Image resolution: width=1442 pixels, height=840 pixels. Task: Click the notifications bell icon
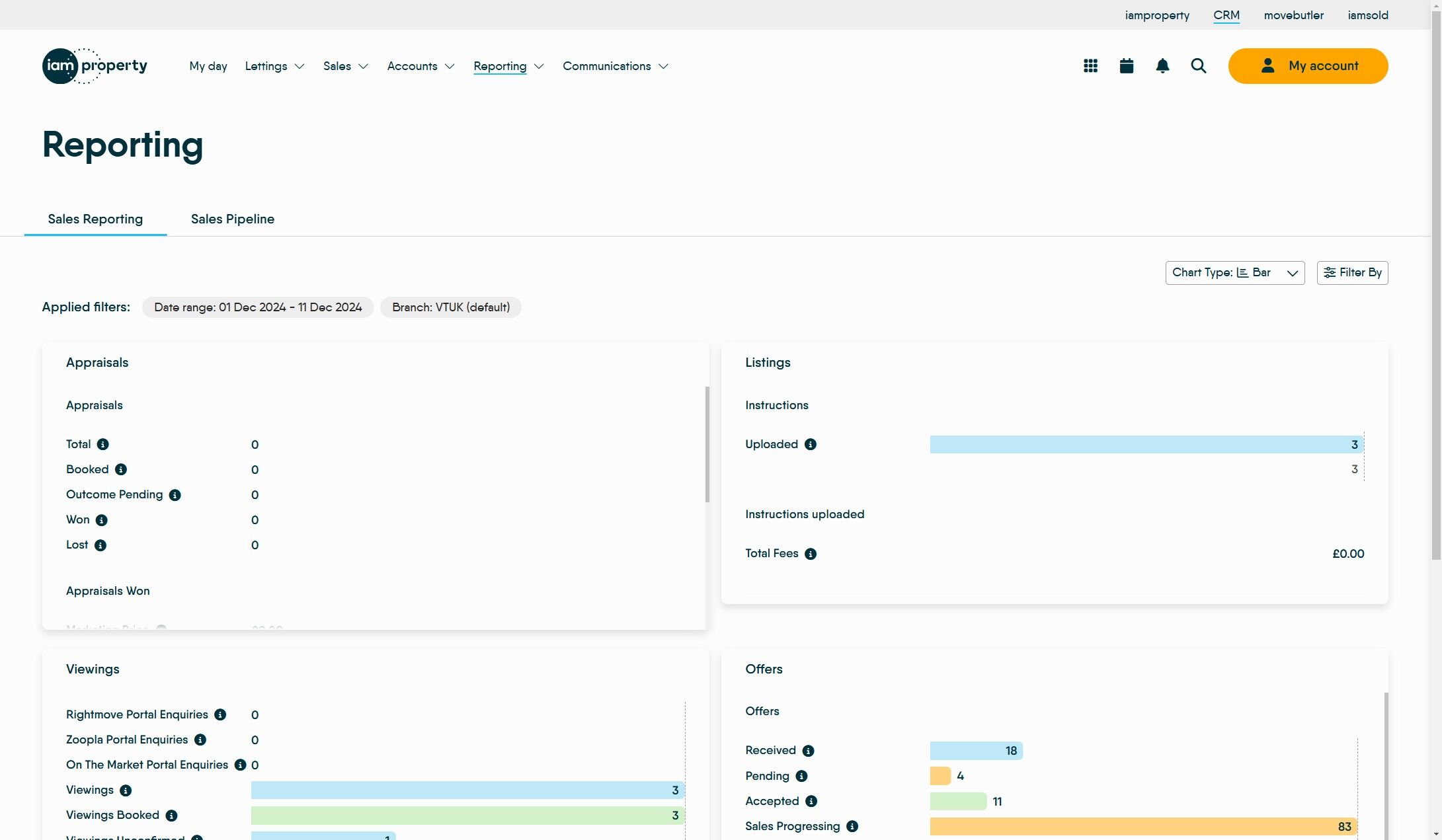pyautogui.click(x=1162, y=66)
